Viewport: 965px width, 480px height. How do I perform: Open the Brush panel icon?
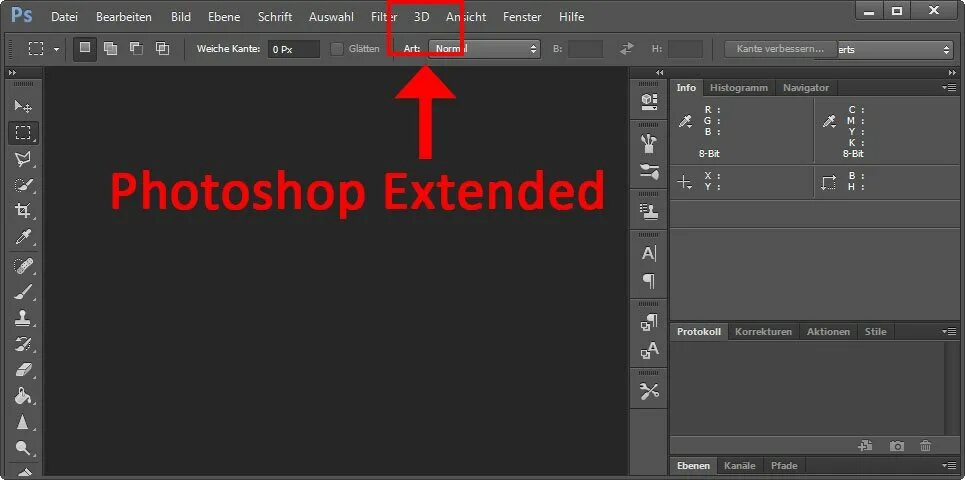(x=649, y=144)
